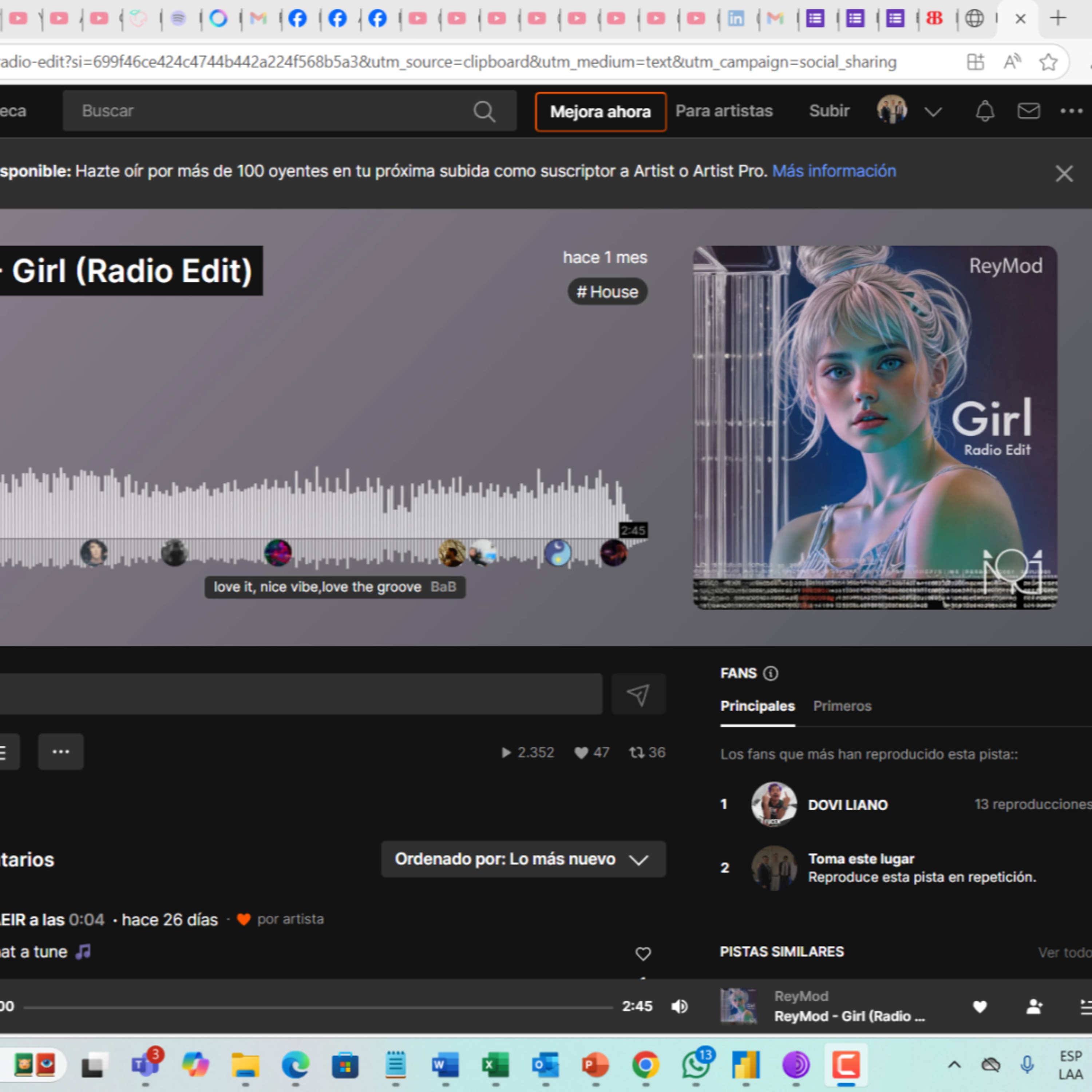Select the Primeros fans tab
The width and height of the screenshot is (1092, 1092).
coord(842,705)
